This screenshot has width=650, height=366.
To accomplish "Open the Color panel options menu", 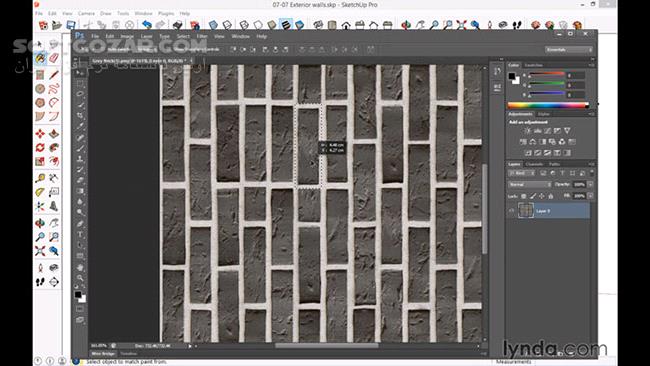I will click(592, 65).
